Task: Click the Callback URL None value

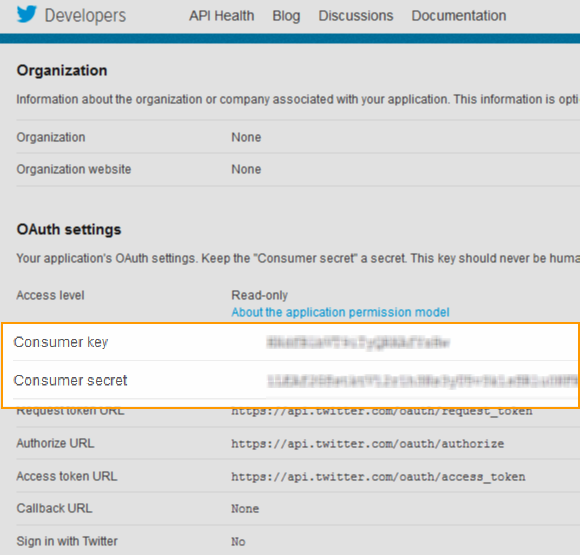Action: tap(245, 509)
